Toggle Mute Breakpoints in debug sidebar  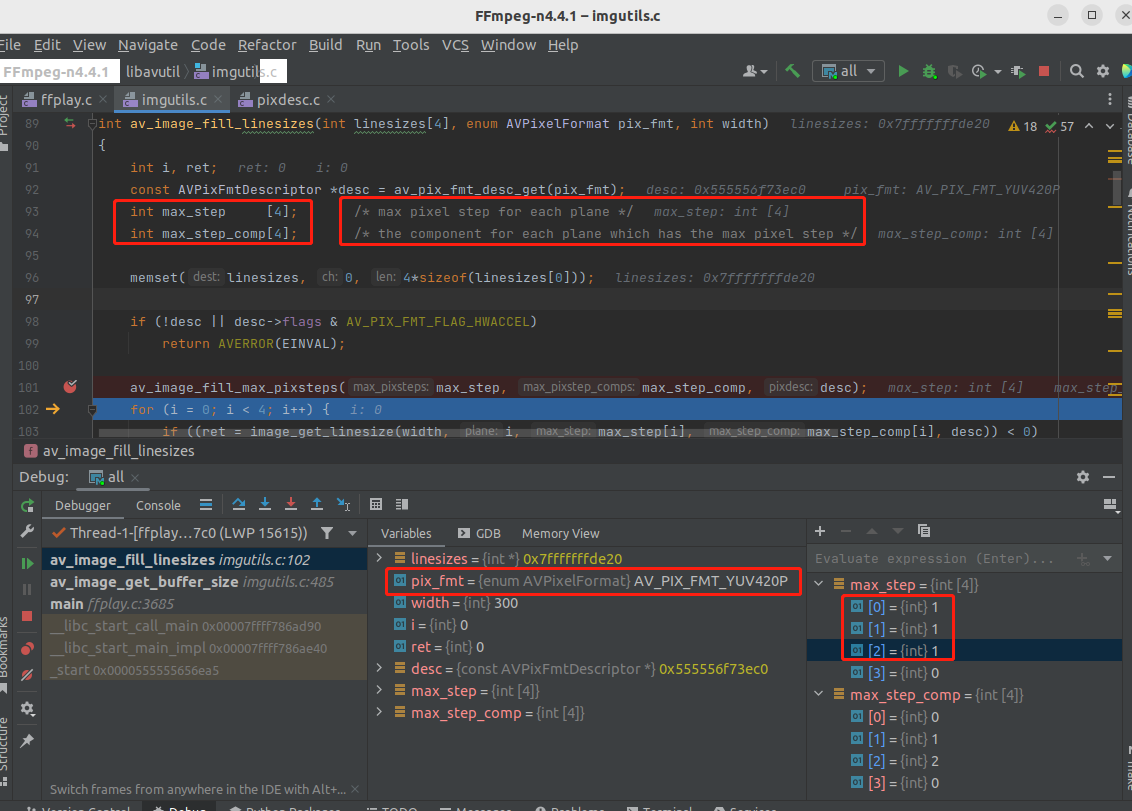[x=27, y=675]
